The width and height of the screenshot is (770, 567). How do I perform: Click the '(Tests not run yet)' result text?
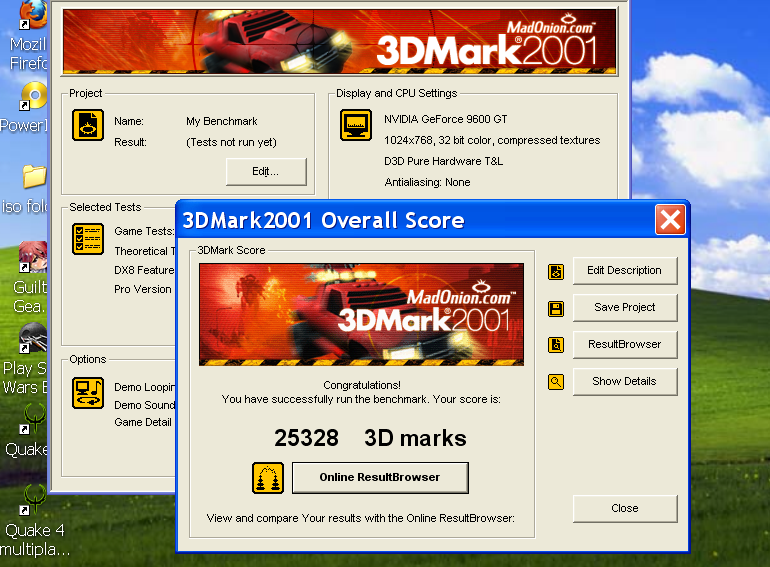coord(231,142)
